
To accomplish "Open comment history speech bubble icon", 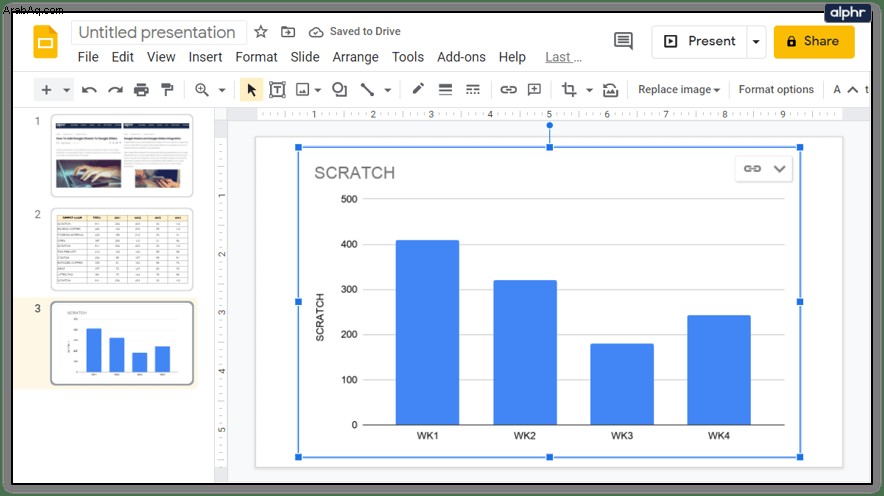I will (623, 41).
